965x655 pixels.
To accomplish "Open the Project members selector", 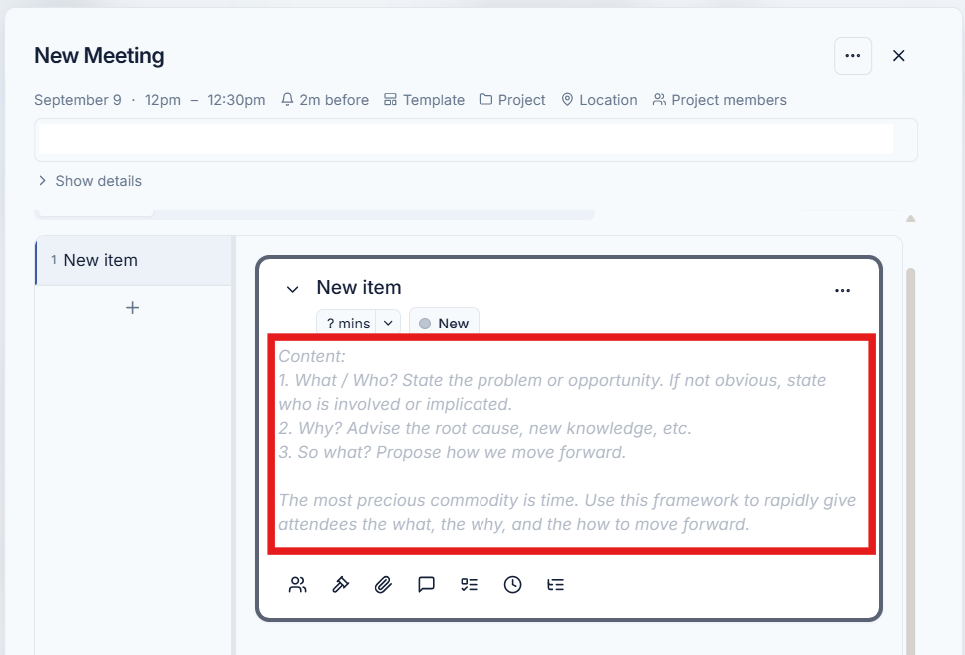I will [x=719, y=100].
